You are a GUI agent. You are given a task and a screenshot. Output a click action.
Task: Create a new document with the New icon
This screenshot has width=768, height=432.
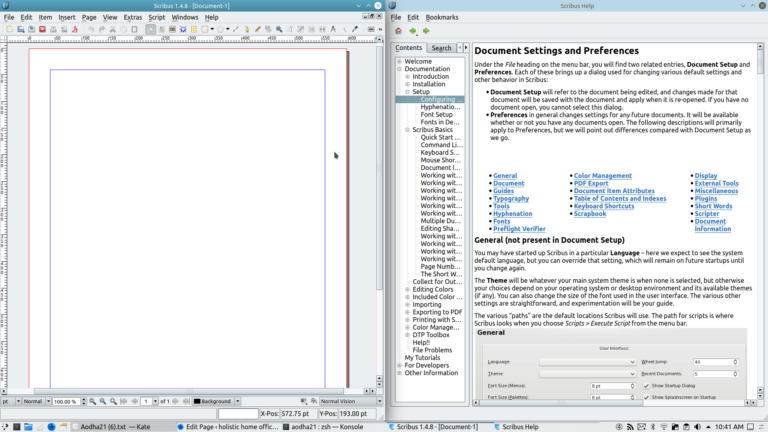click(9, 29)
